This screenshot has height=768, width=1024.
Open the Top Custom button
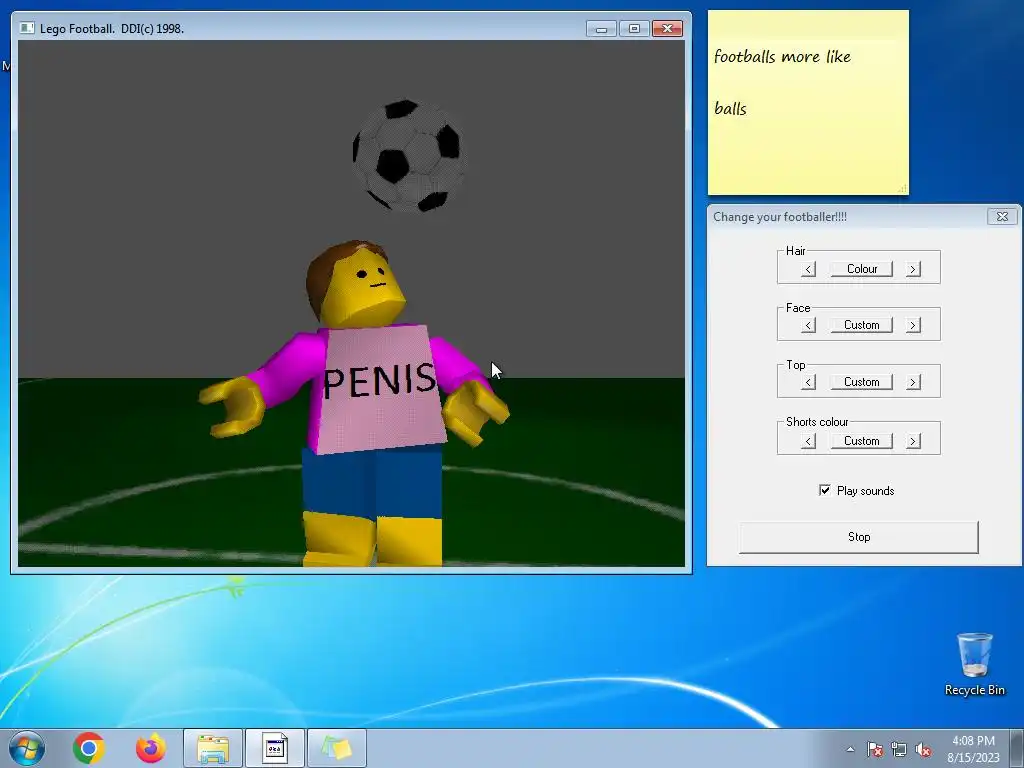(861, 382)
